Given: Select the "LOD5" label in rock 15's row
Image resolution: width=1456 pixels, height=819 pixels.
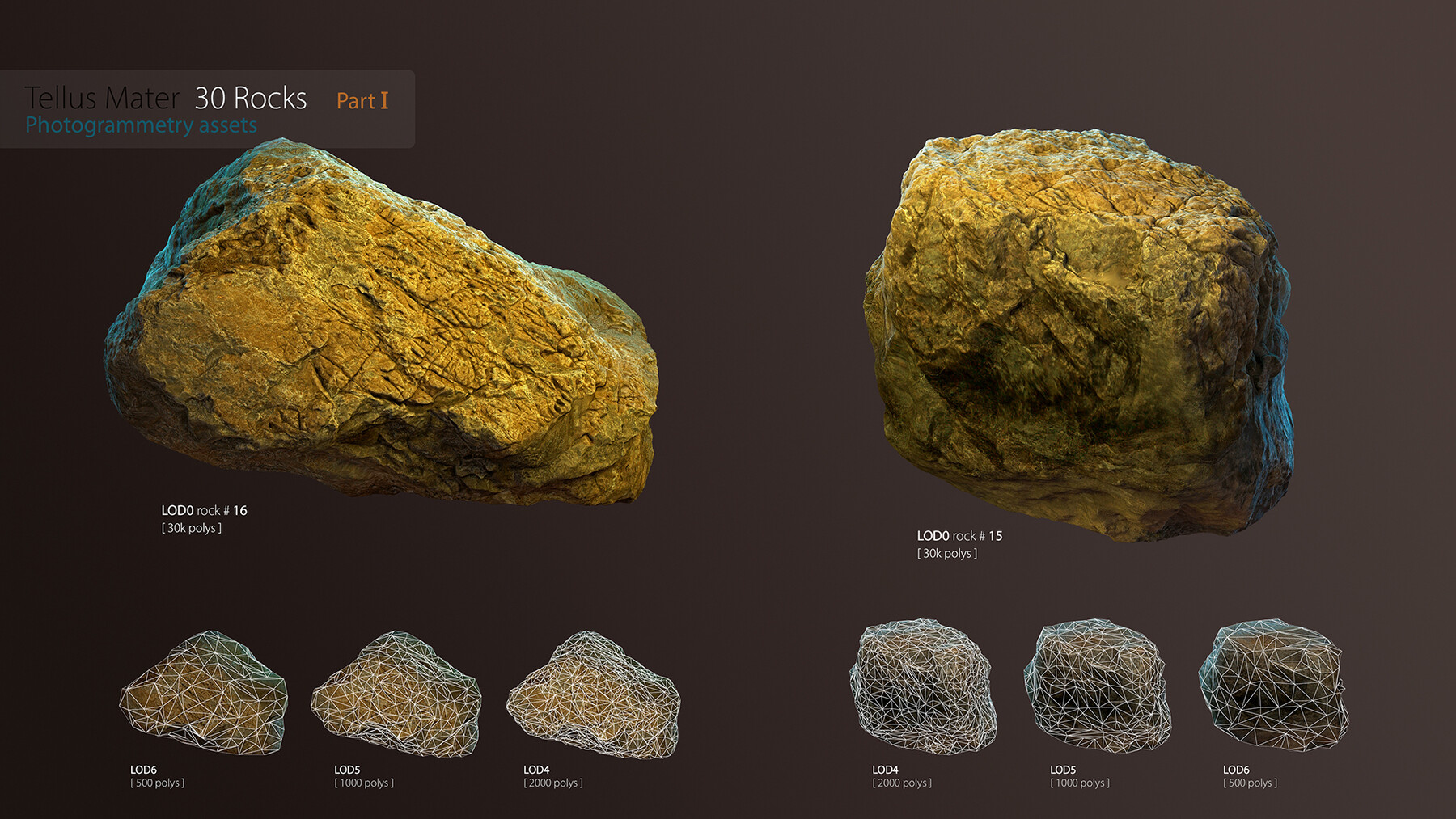Looking at the screenshot, I should pyautogui.click(x=1063, y=770).
